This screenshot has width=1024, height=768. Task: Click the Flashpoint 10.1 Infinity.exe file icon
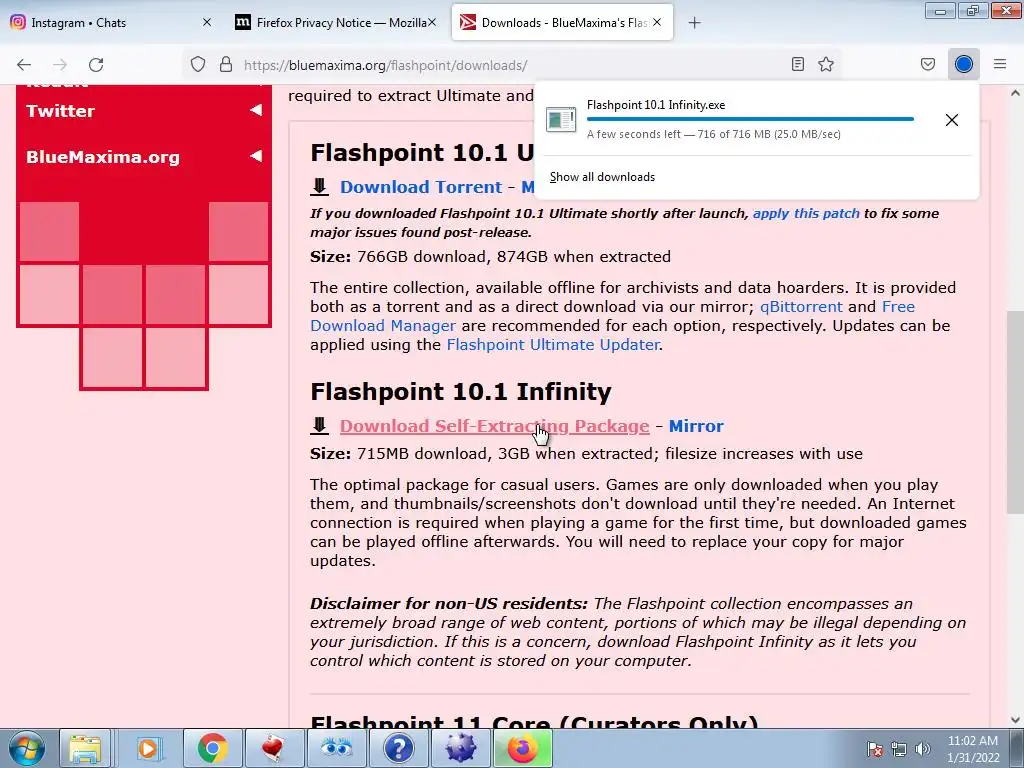tap(561, 120)
